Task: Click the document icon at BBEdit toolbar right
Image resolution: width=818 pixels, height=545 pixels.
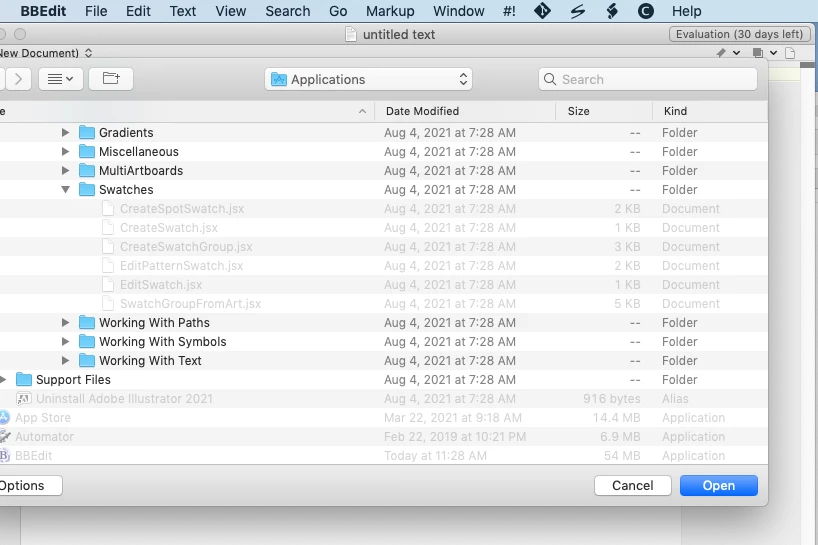Action: click(x=790, y=53)
